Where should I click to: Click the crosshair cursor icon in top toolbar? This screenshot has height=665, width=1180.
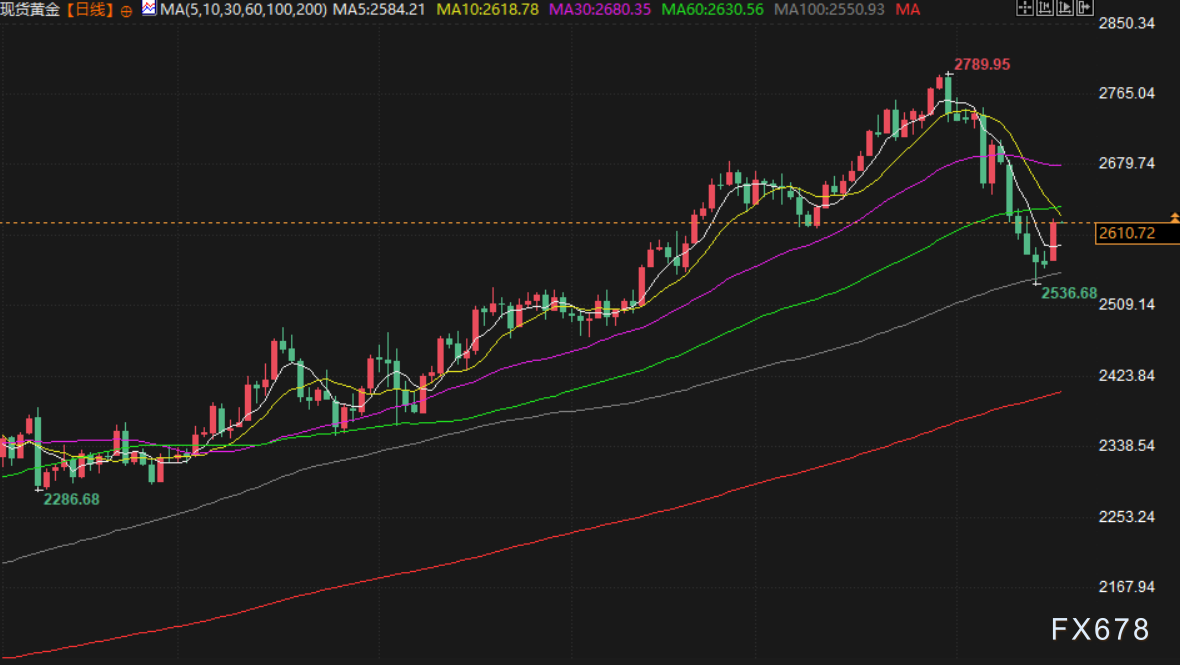pos(1024,9)
